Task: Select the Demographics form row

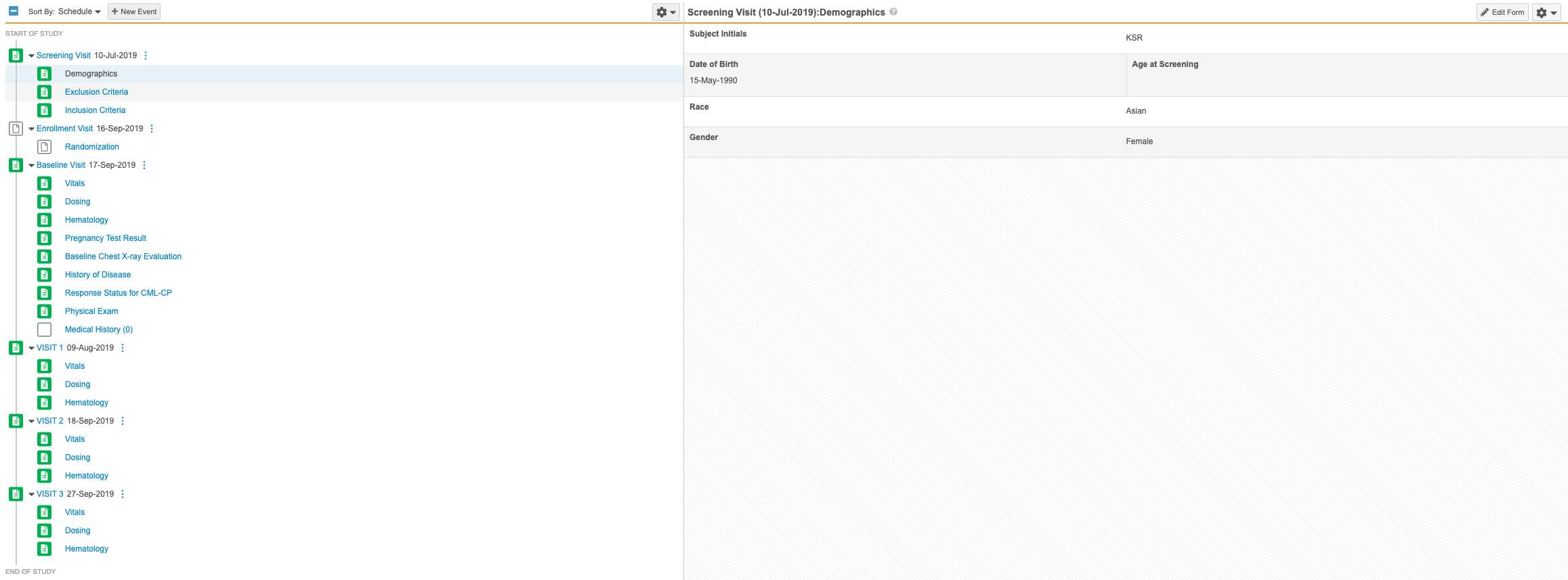Action: (x=91, y=74)
